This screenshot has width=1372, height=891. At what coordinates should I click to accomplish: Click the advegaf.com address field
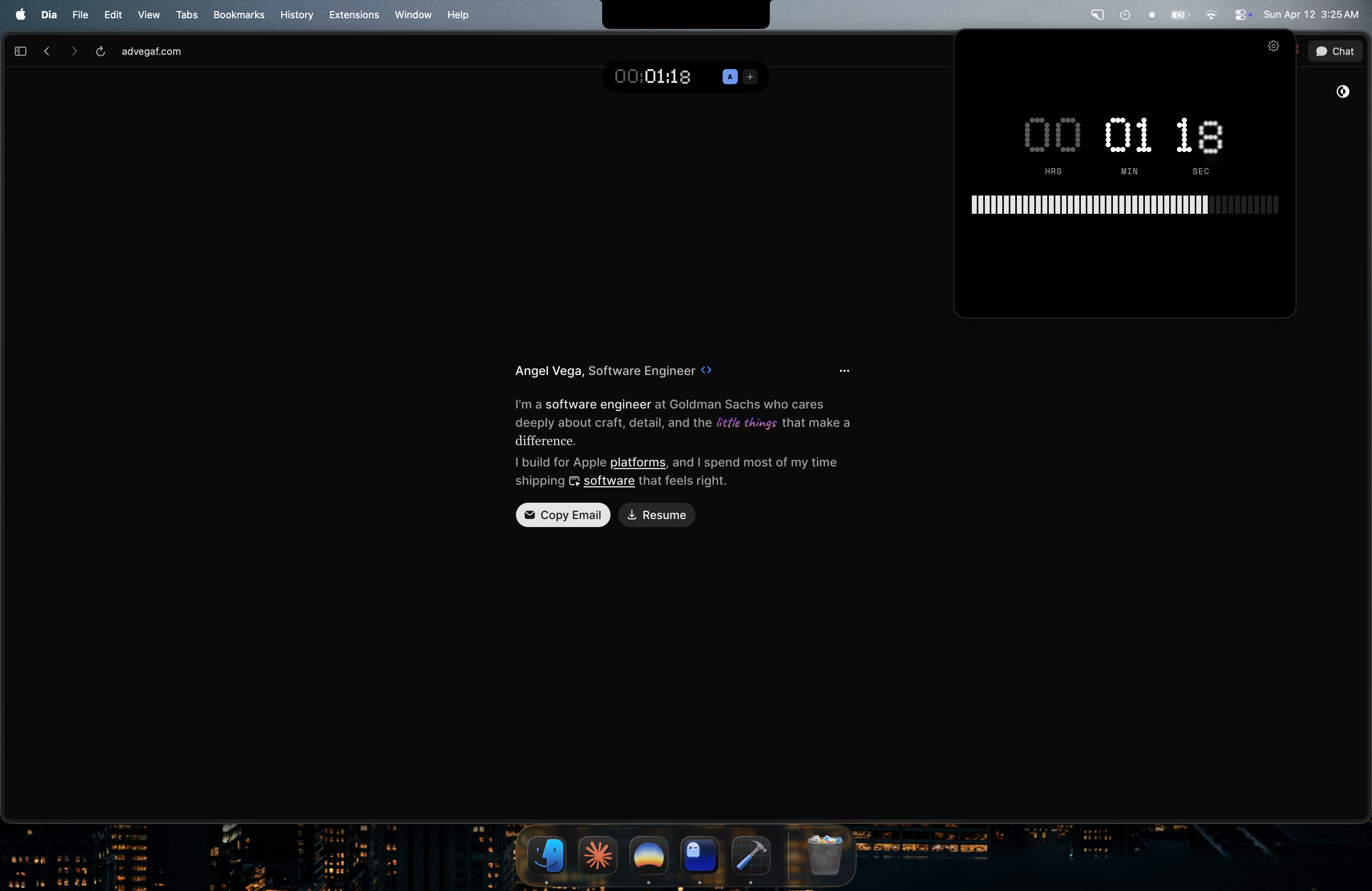point(151,51)
